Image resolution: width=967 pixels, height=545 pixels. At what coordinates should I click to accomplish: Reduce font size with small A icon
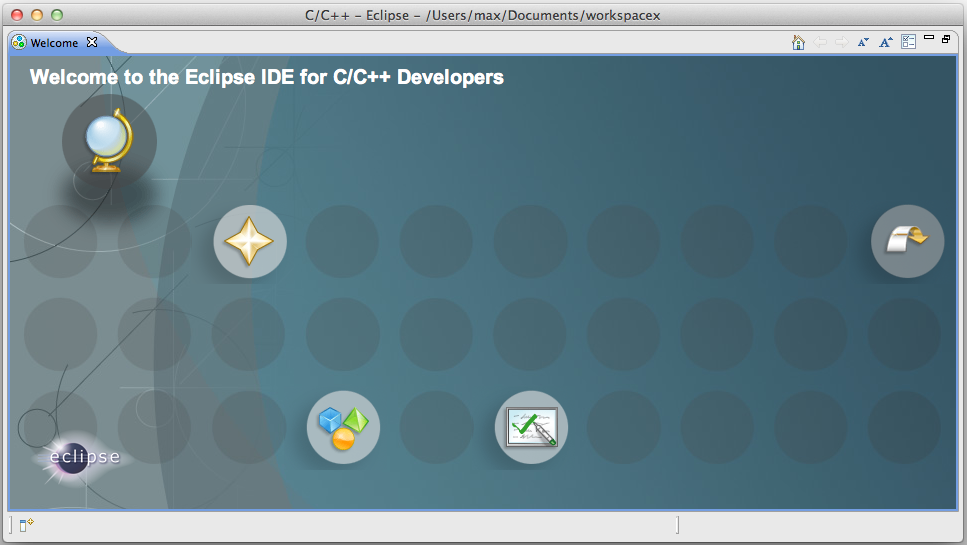[863, 42]
